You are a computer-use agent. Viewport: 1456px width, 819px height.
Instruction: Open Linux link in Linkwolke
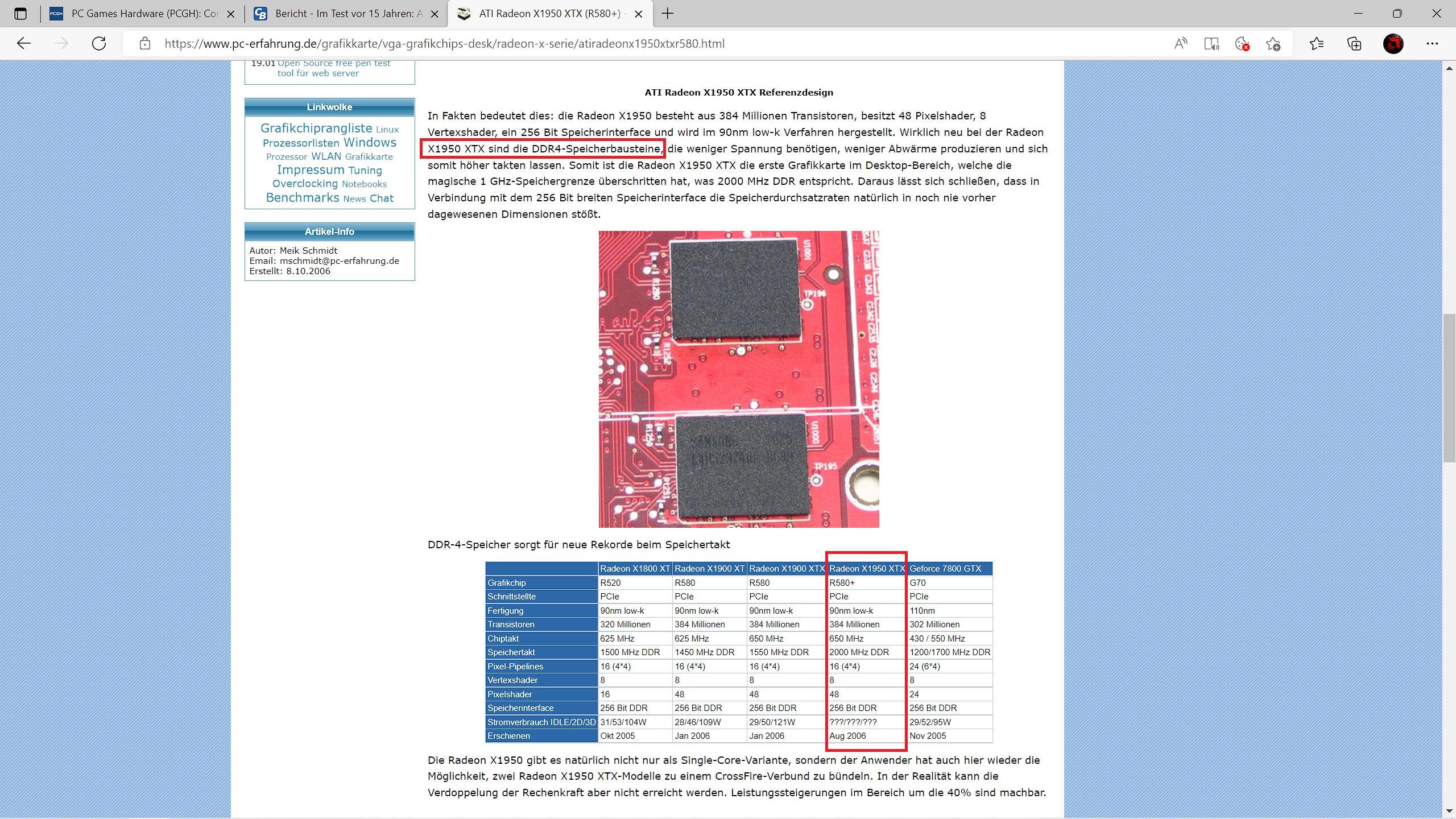387,130
